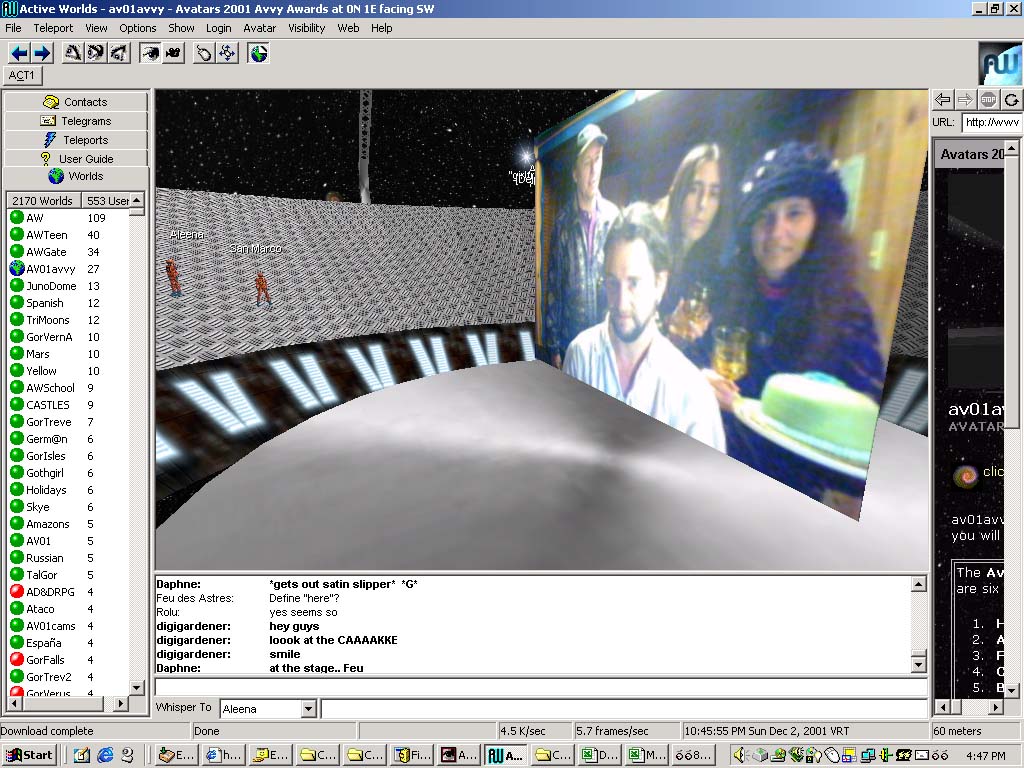Open the Visibility menu
Viewport: 1024px width, 768px height.
pyautogui.click(x=307, y=28)
